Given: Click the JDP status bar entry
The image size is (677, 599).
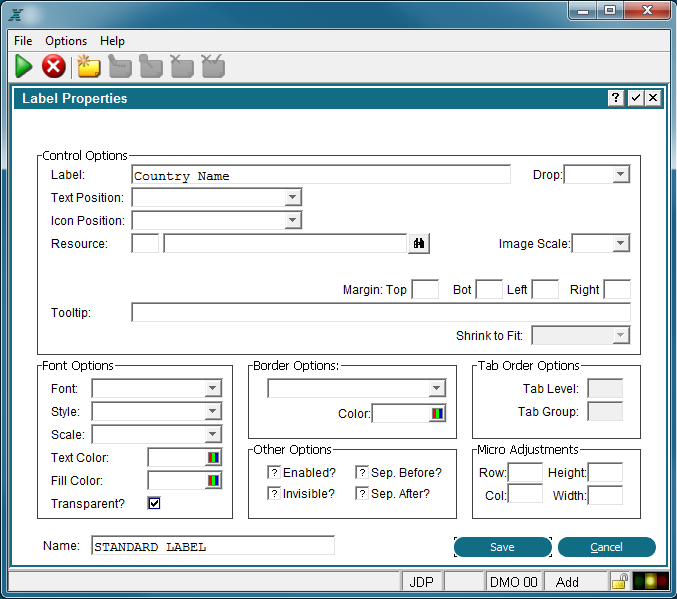Looking at the screenshot, I should click(x=421, y=582).
